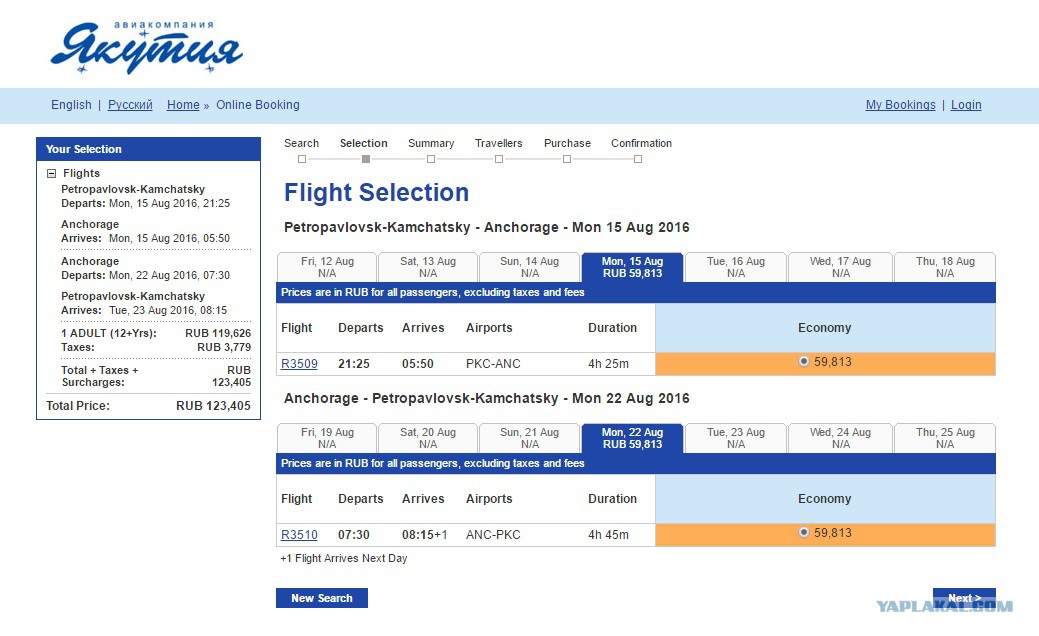Click the New Search button
The height and width of the screenshot is (636, 1039).
[x=321, y=598]
